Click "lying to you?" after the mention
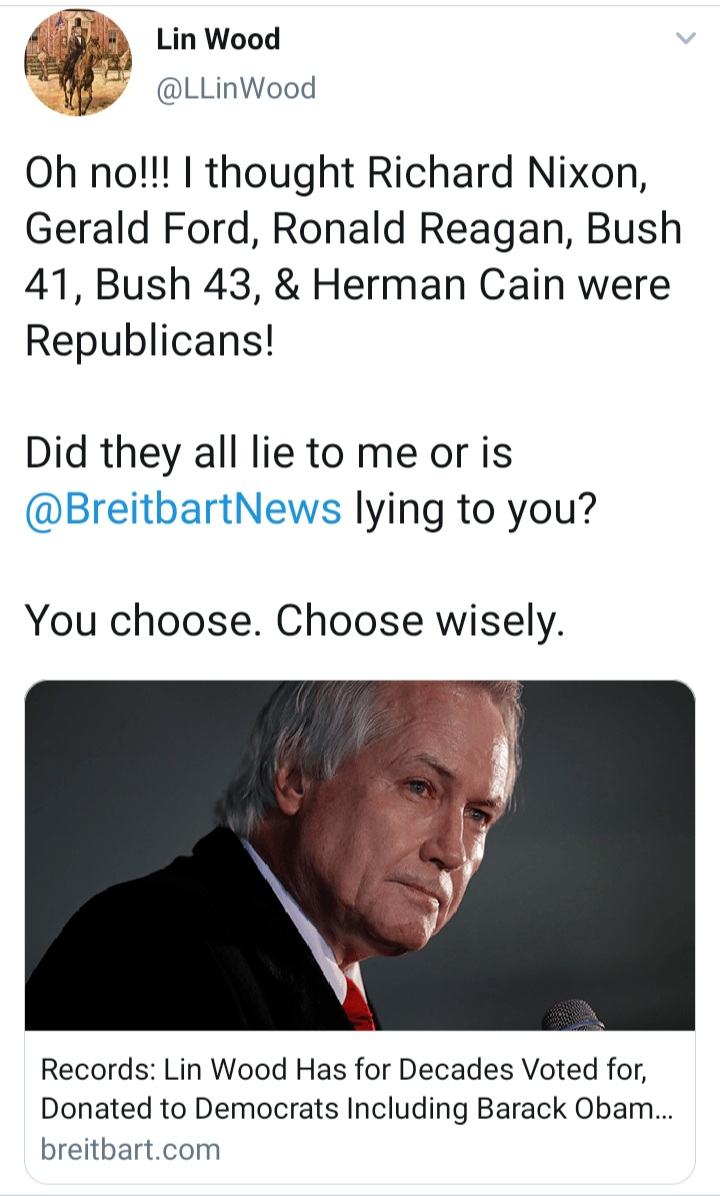 click(476, 509)
